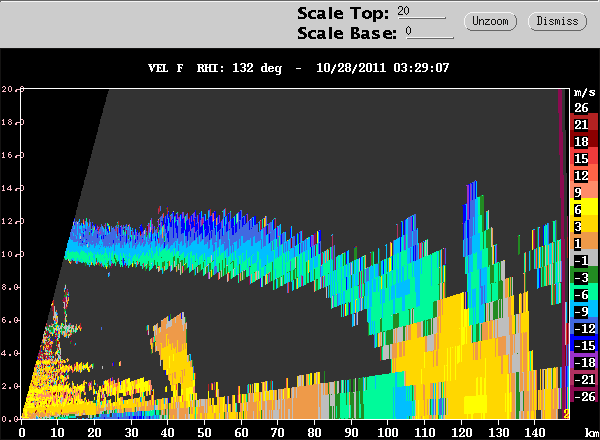The height and width of the screenshot is (440, 600).
Task: Click the 10 km range axis label
Action: [x=57, y=433]
